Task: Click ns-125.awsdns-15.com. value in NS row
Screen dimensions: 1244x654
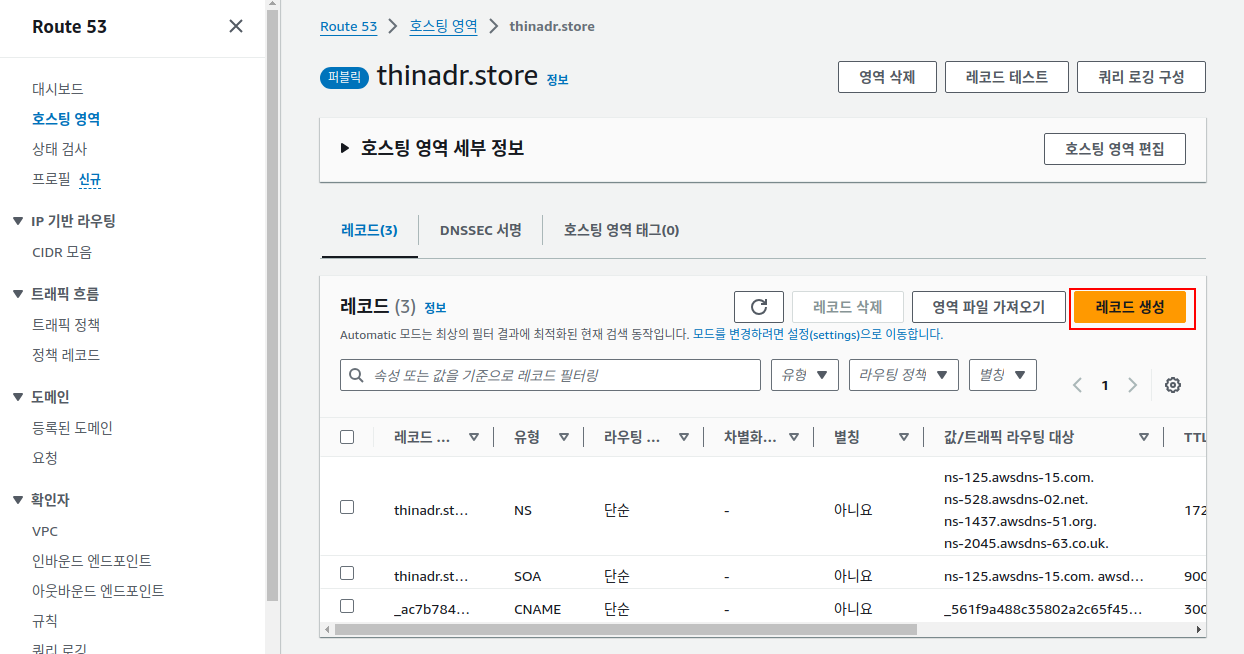Action: click(1019, 477)
